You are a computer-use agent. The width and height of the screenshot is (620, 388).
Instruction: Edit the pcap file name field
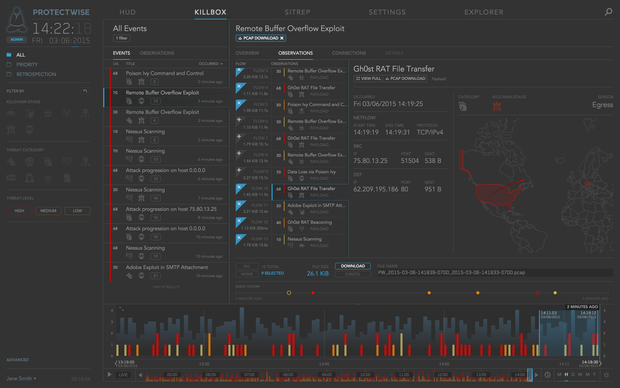(x=495, y=273)
